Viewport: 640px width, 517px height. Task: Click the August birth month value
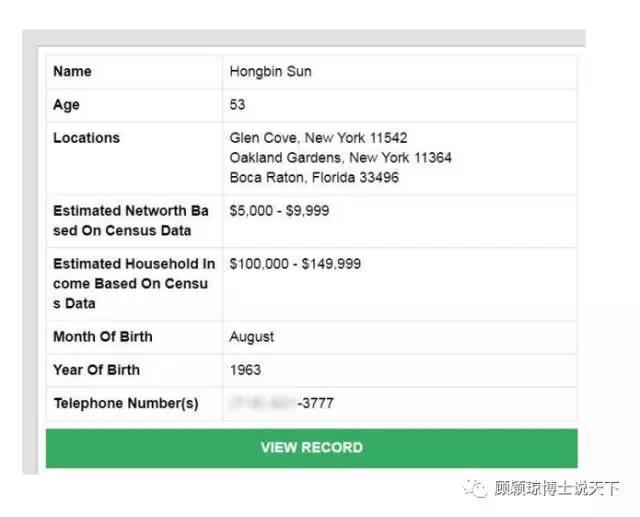coord(251,337)
